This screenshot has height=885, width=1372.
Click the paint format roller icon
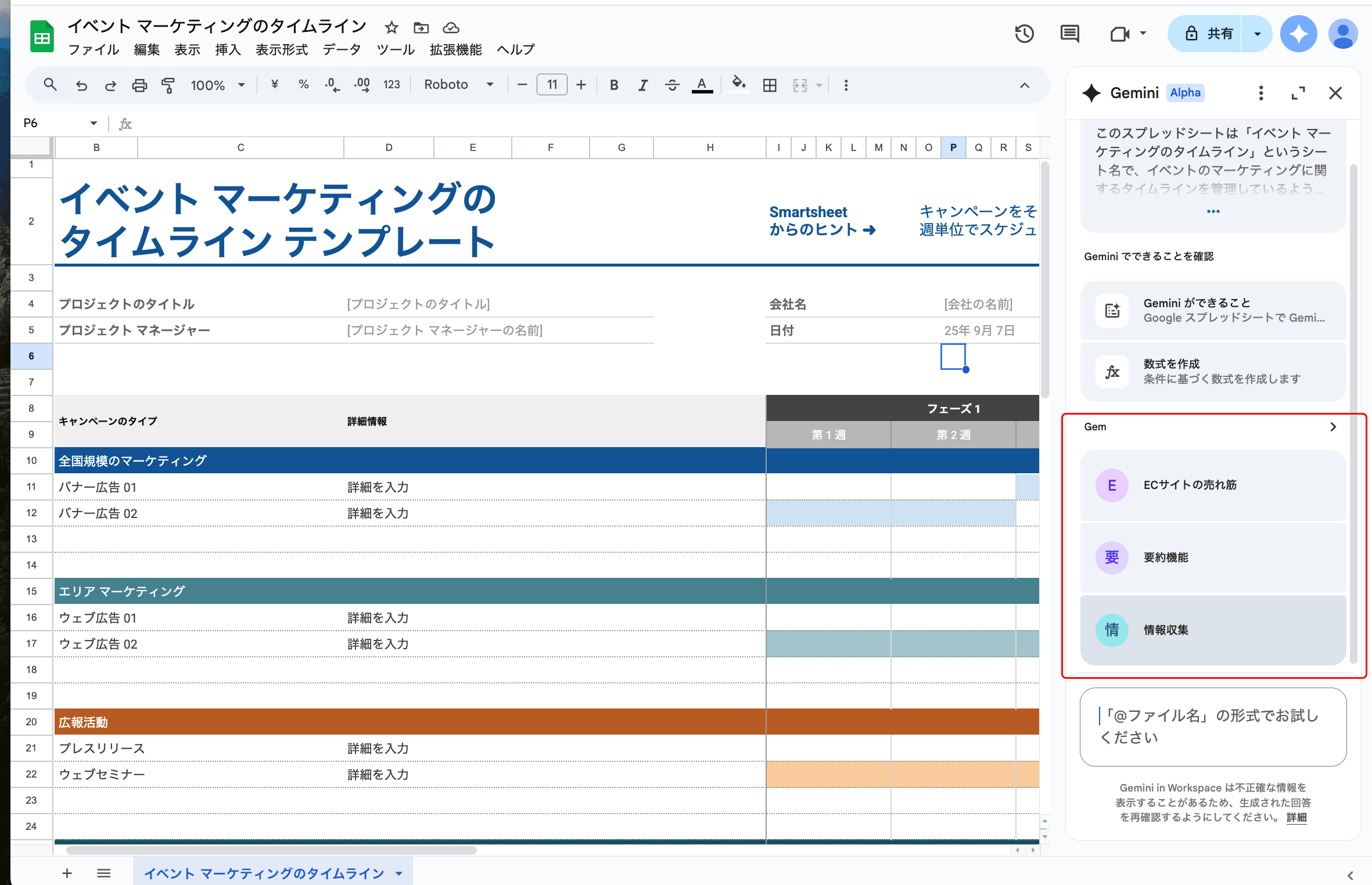click(x=168, y=85)
